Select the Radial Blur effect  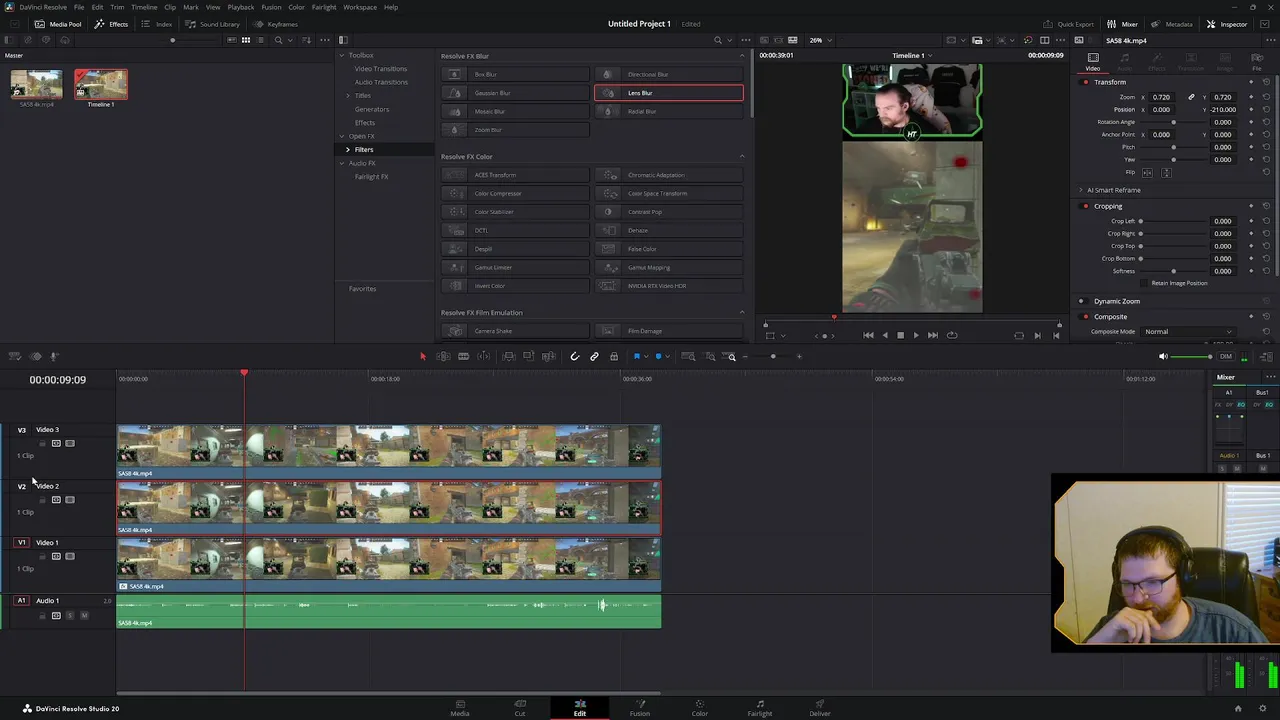pos(668,111)
